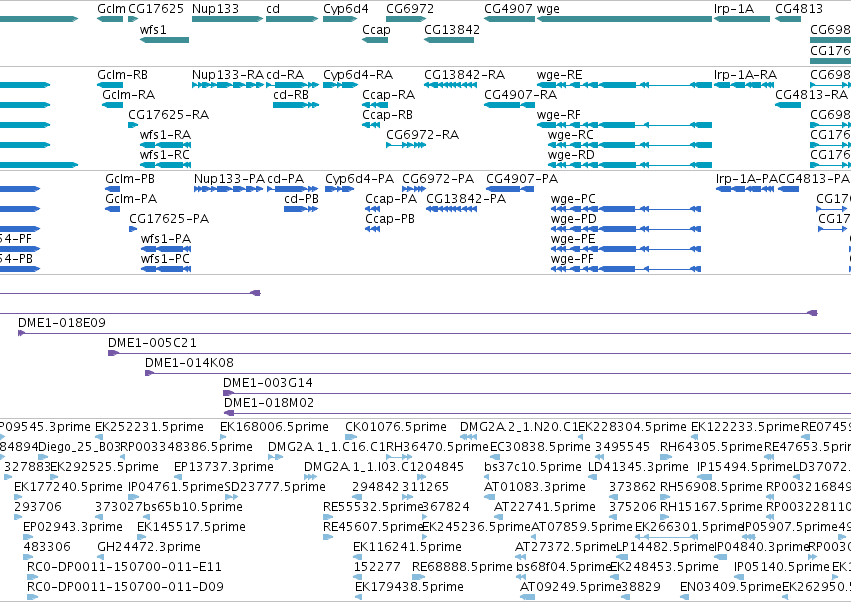Select the AT27372.5prime EST label

coord(566,547)
